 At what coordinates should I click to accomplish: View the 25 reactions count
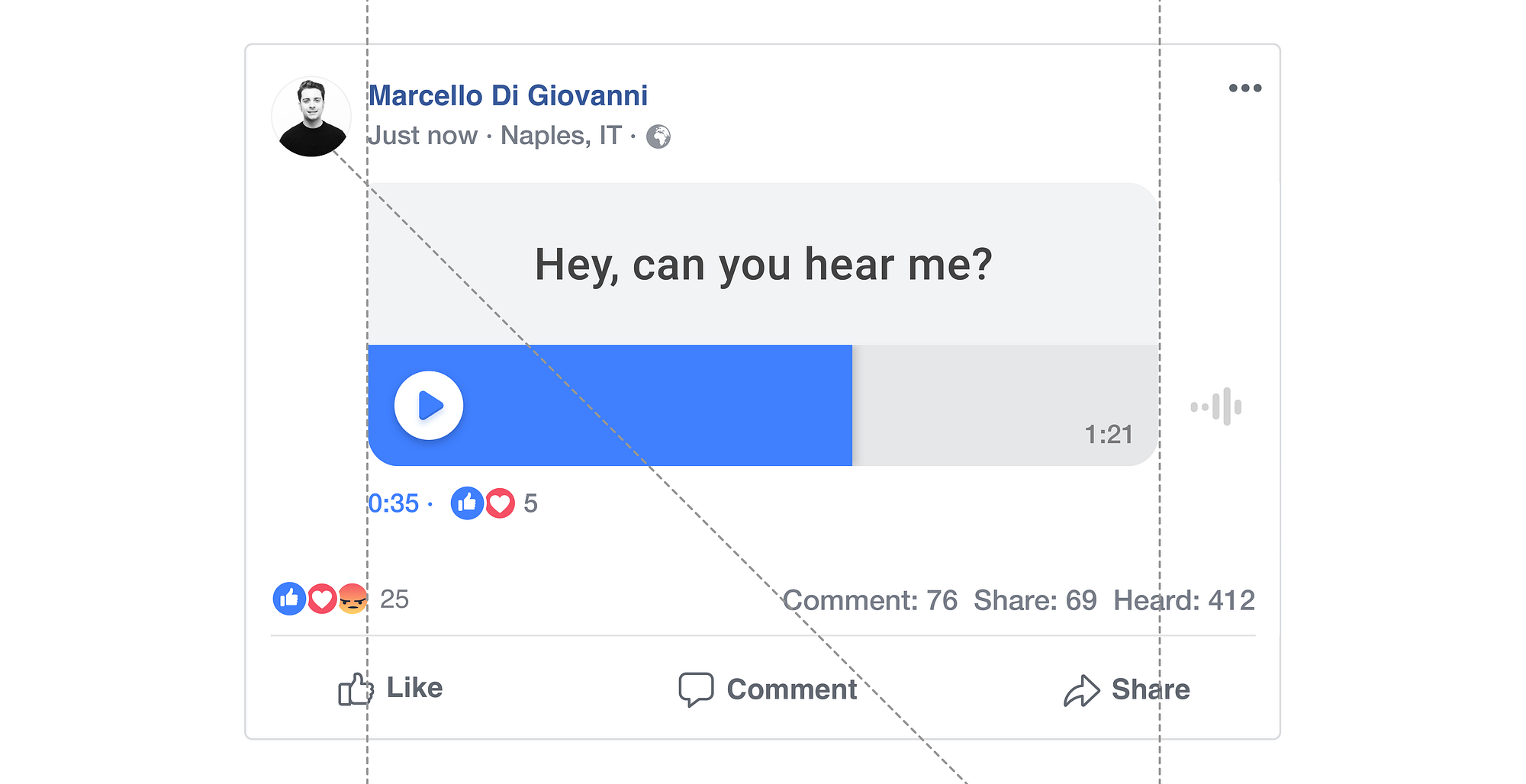pos(396,599)
